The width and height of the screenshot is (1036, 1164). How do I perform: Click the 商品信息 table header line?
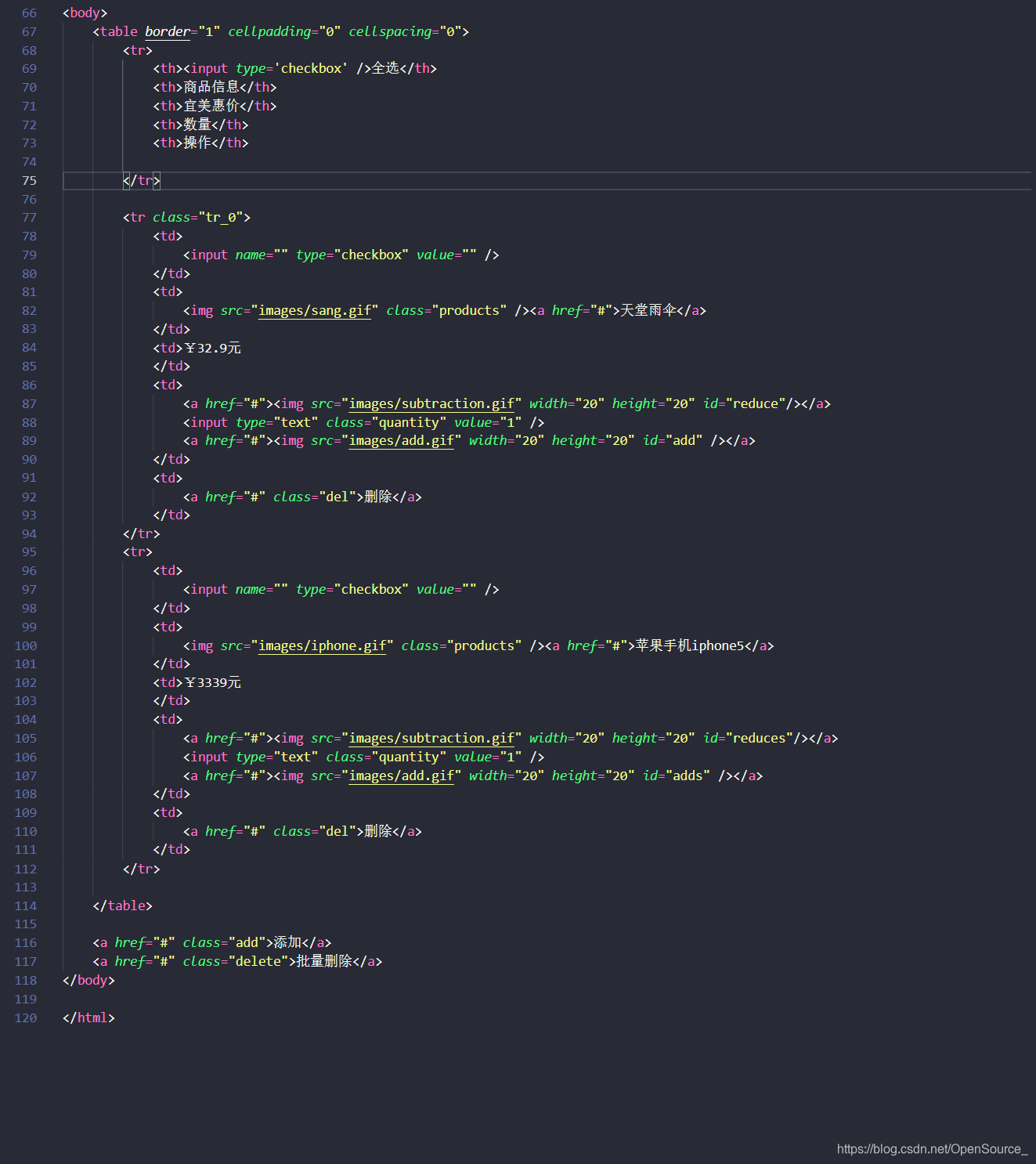pos(215,87)
